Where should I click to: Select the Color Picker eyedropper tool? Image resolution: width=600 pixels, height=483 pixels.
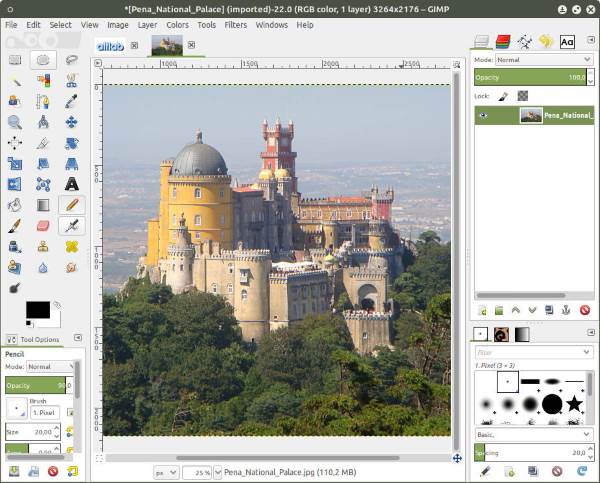72,101
